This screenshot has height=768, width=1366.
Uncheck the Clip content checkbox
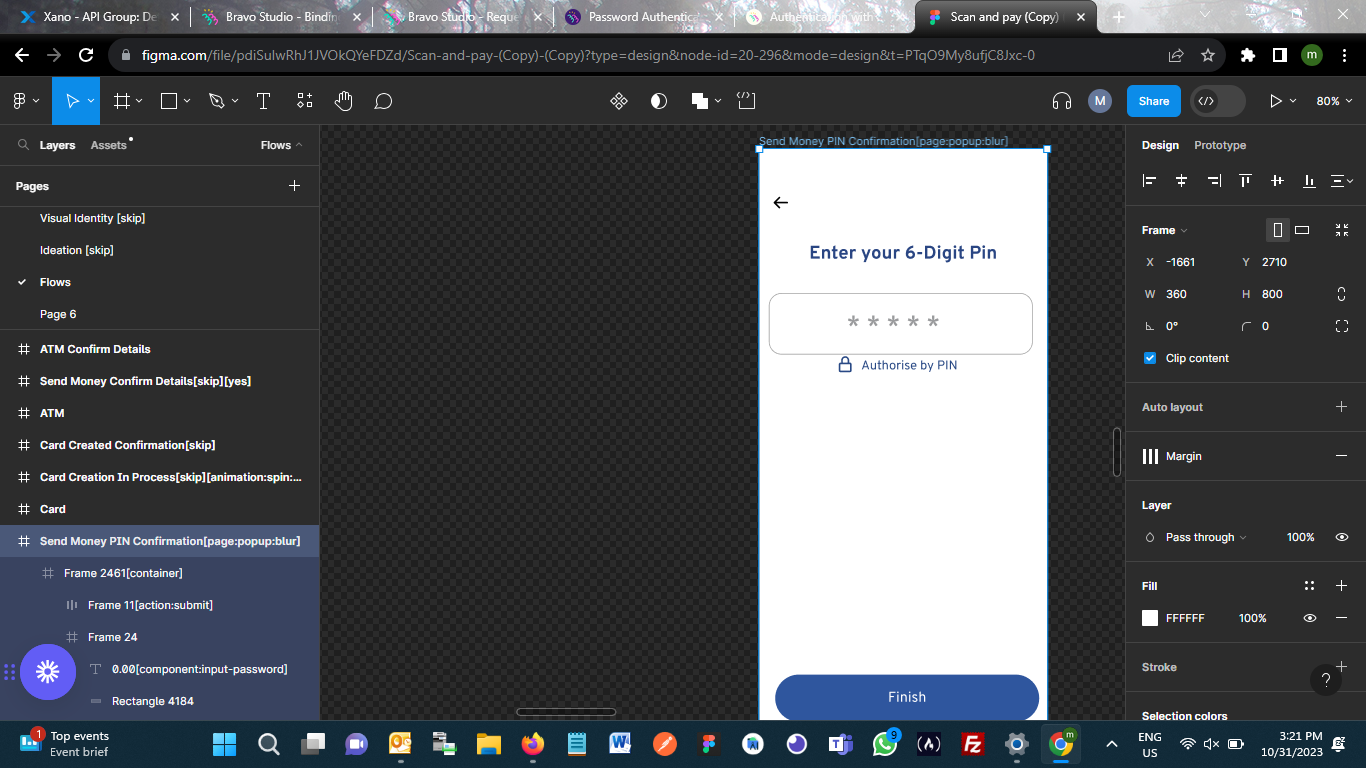tap(1150, 358)
